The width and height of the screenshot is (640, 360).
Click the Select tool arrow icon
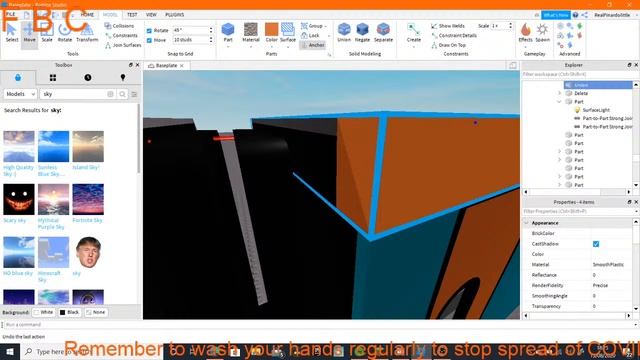pyautogui.click(x=12, y=30)
